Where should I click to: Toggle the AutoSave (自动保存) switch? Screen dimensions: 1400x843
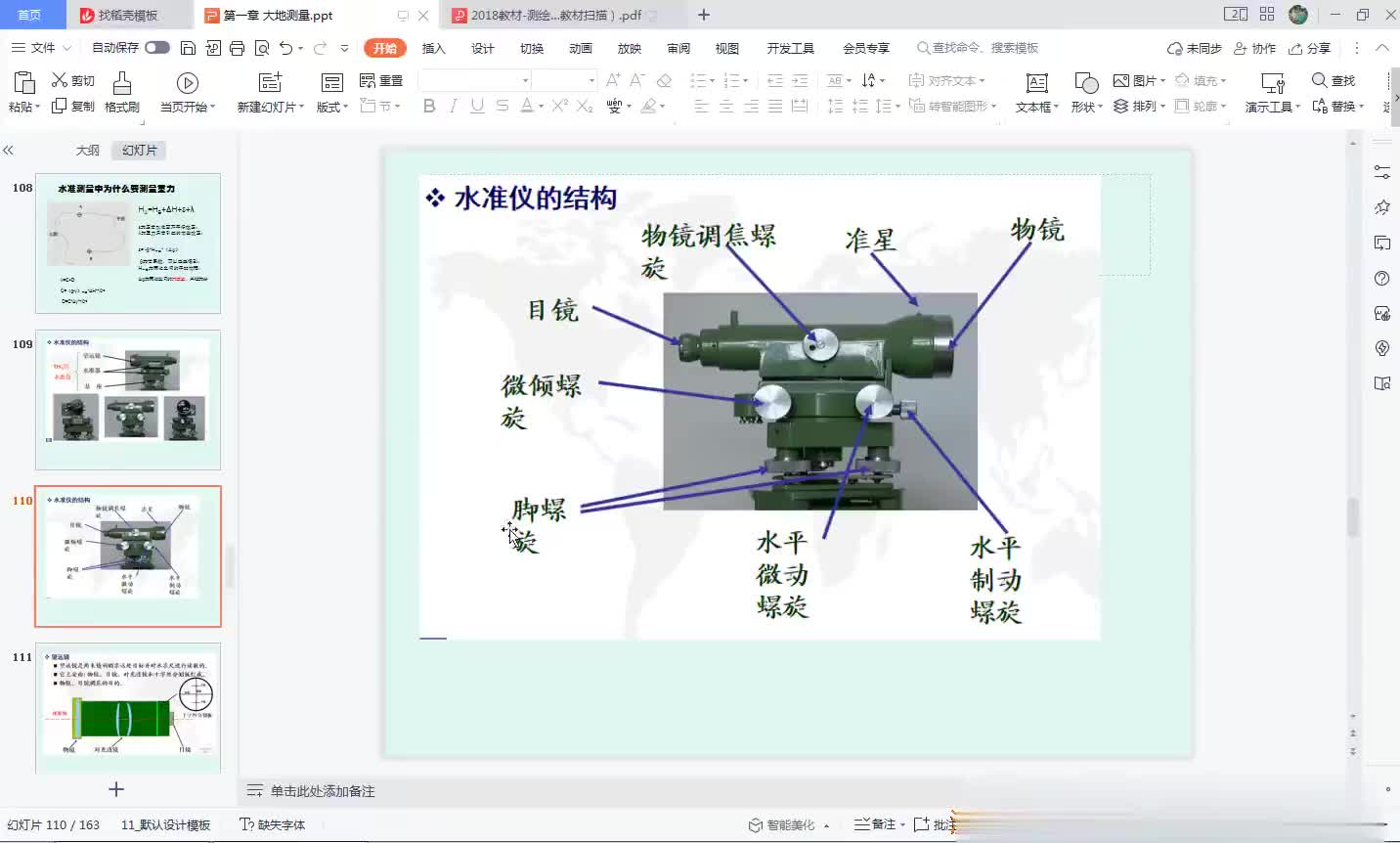(x=156, y=48)
